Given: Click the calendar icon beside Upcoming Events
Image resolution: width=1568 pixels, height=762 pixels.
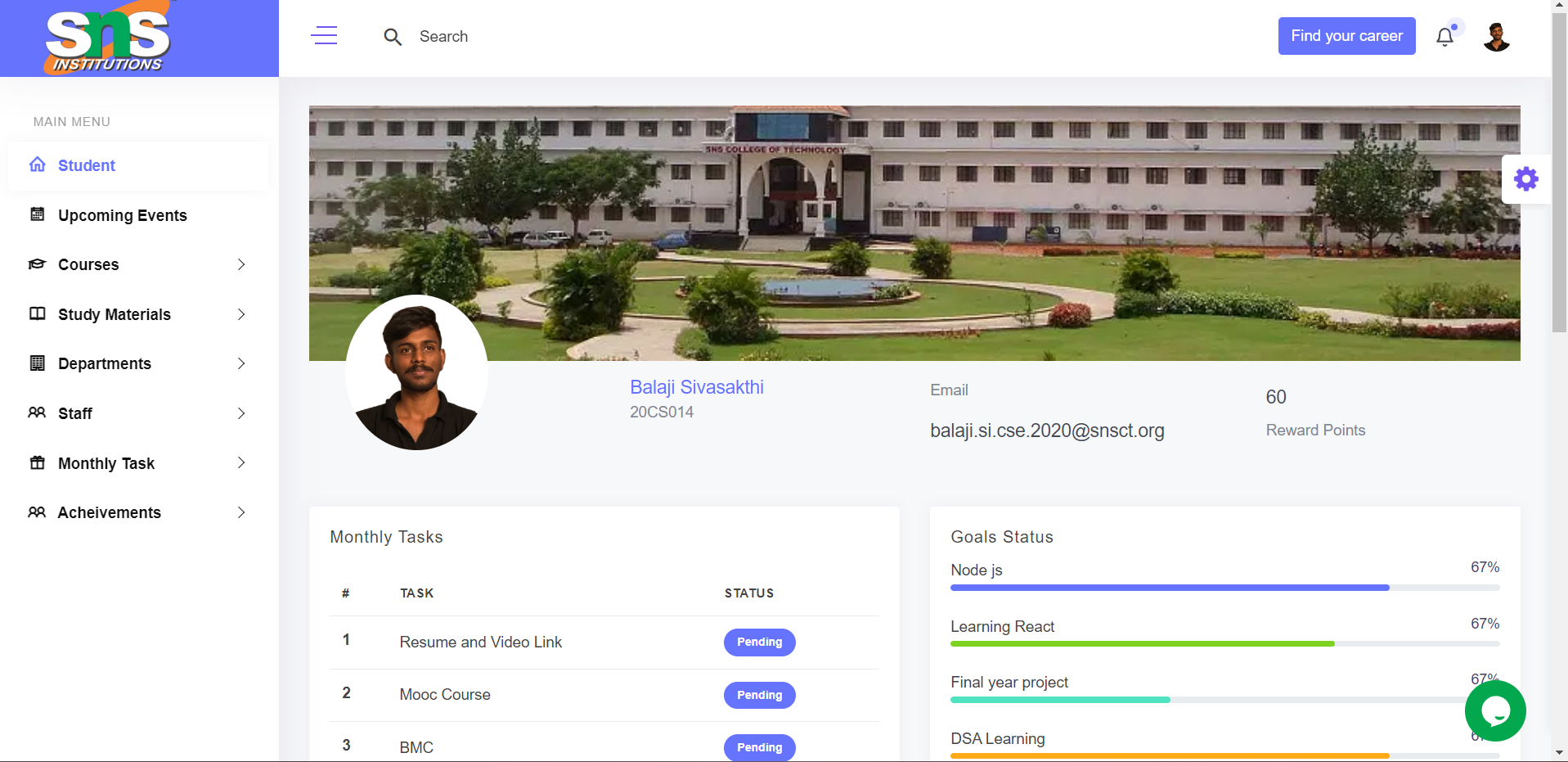Looking at the screenshot, I should pos(37,214).
